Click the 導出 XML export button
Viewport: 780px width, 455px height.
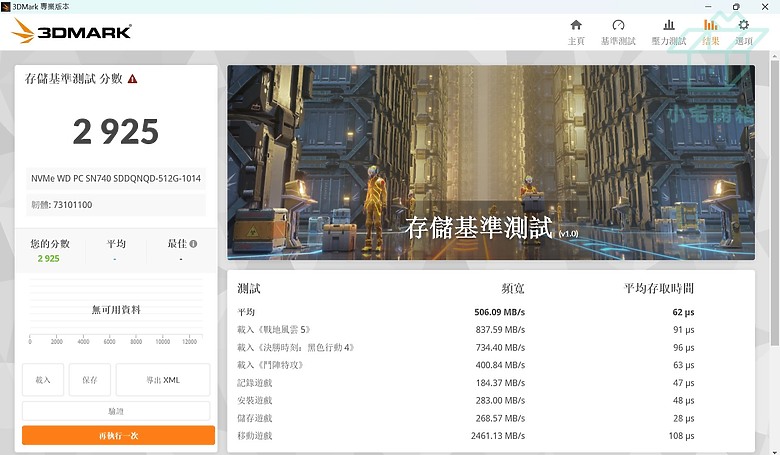pos(163,380)
